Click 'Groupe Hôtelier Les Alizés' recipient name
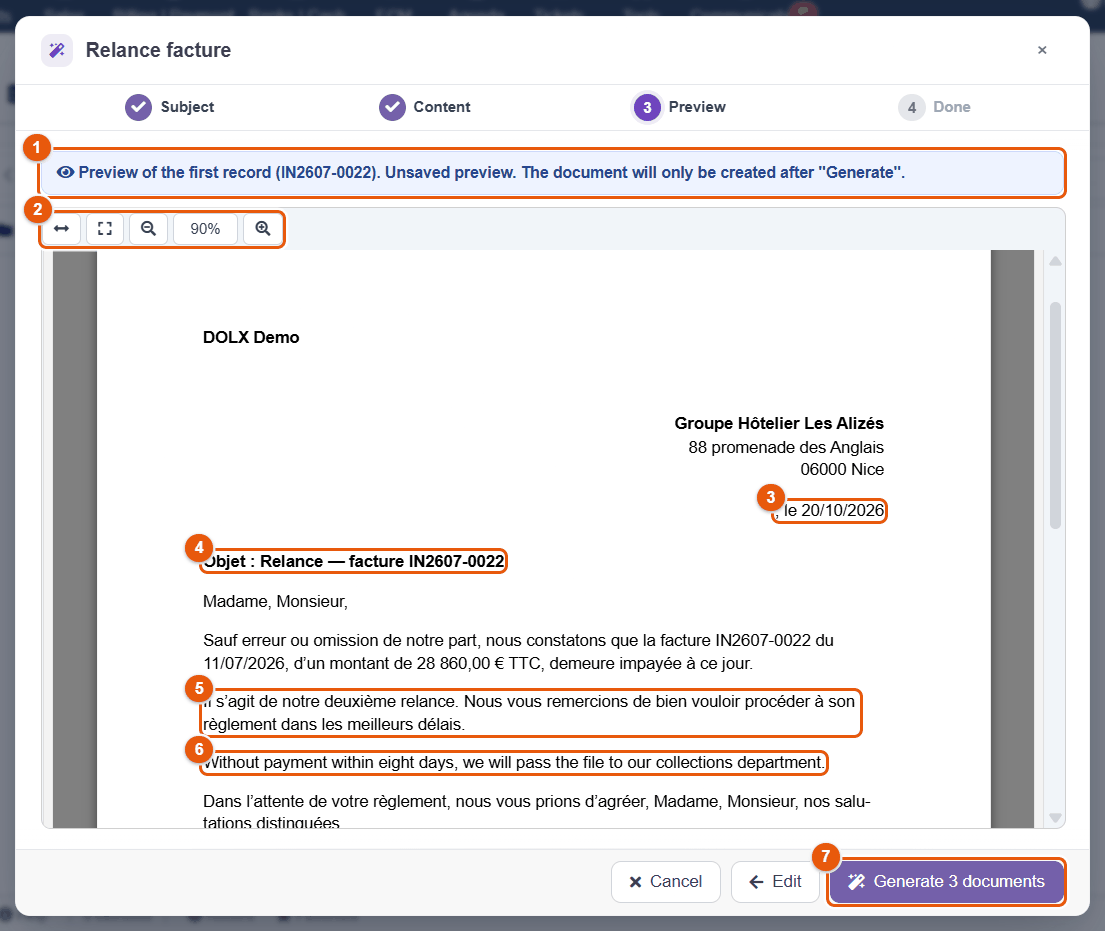Screen dimensions: 1105x931 [779, 423]
